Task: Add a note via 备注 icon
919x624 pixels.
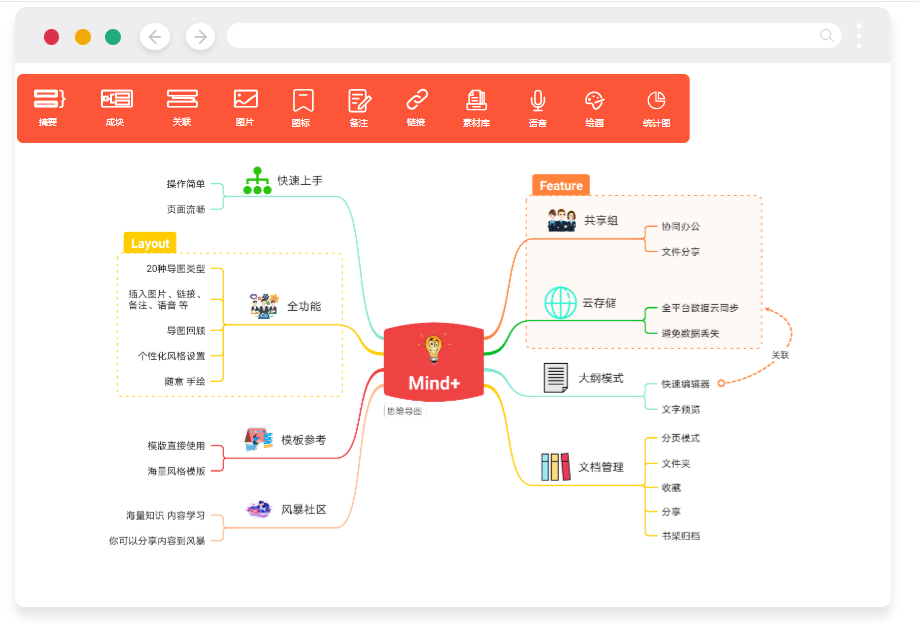Action: (359, 100)
